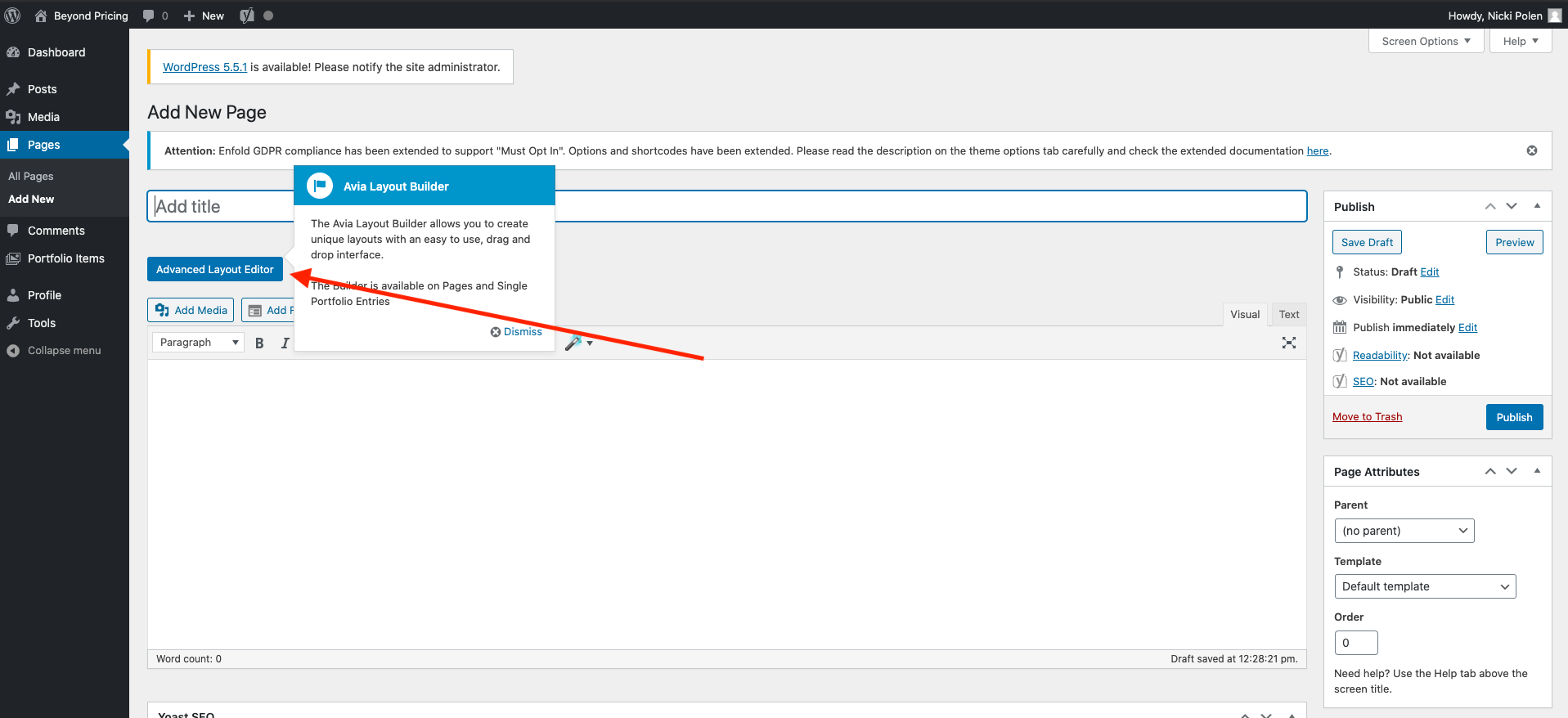
Task: Edit the publish immediately schedule
Action: tap(1467, 327)
